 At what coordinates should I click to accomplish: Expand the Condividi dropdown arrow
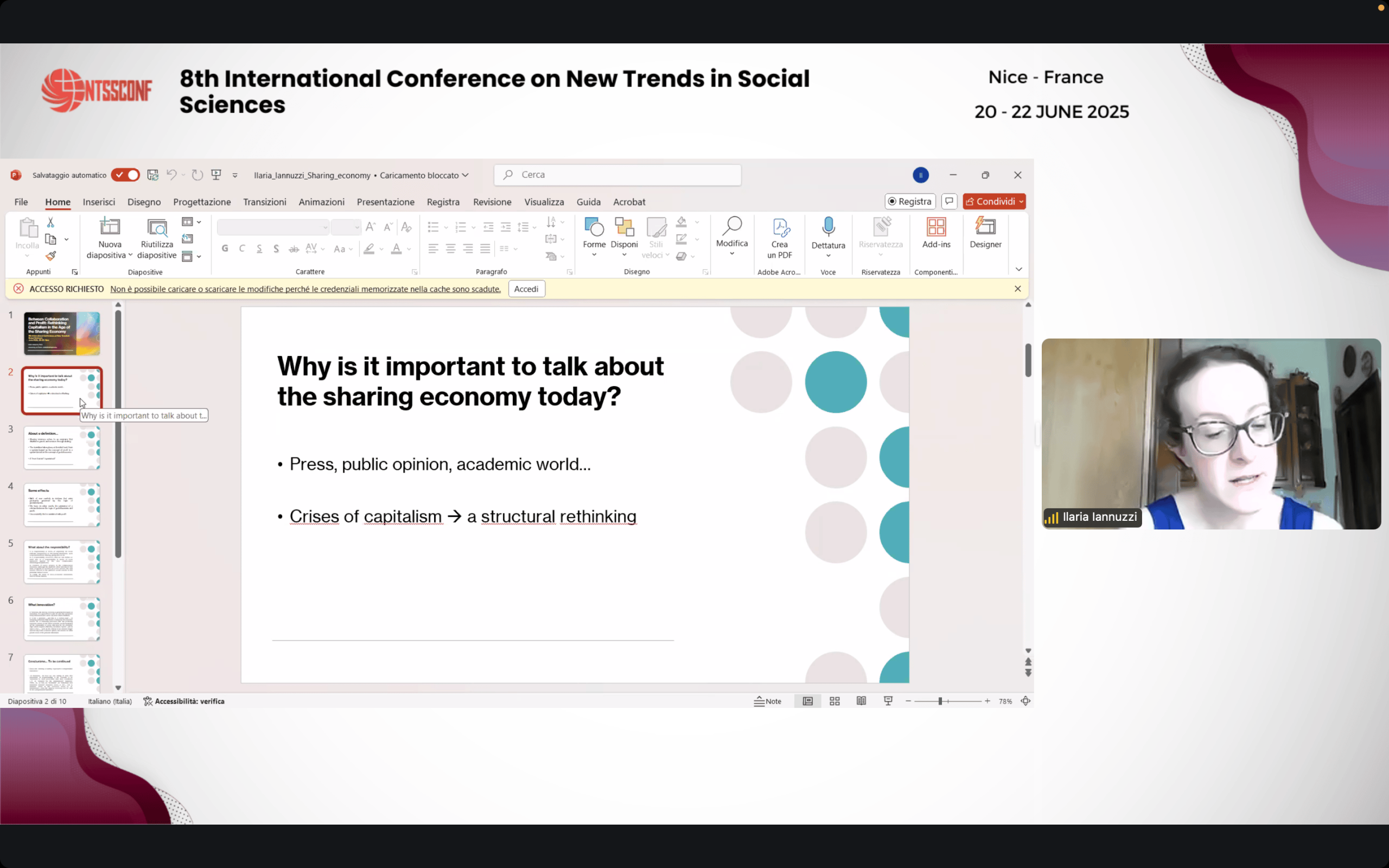point(1021,201)
